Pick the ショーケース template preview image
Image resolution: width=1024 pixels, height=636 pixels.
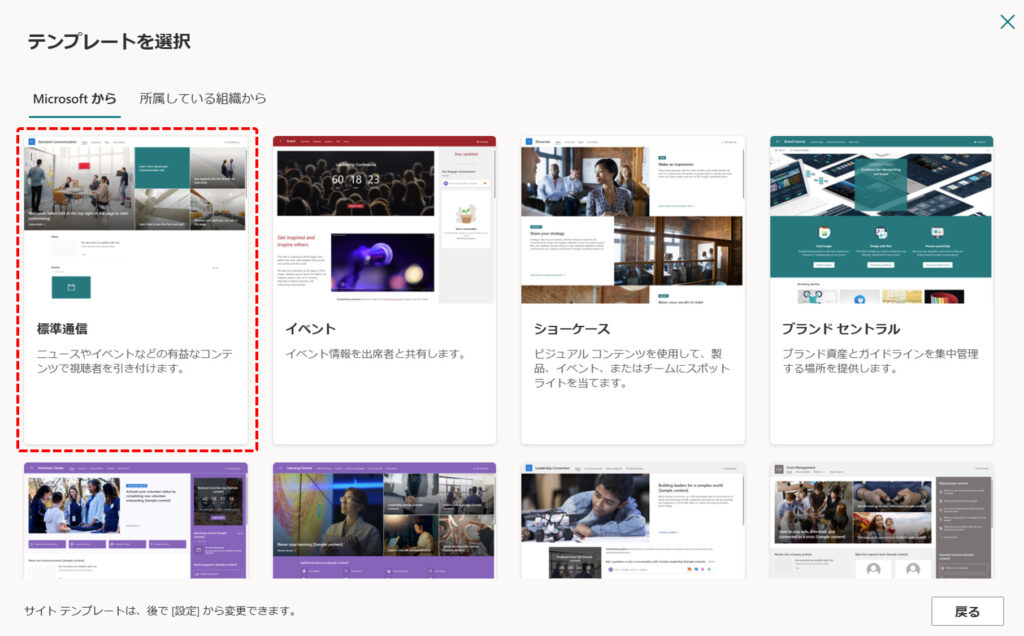(x=633, y=220)
